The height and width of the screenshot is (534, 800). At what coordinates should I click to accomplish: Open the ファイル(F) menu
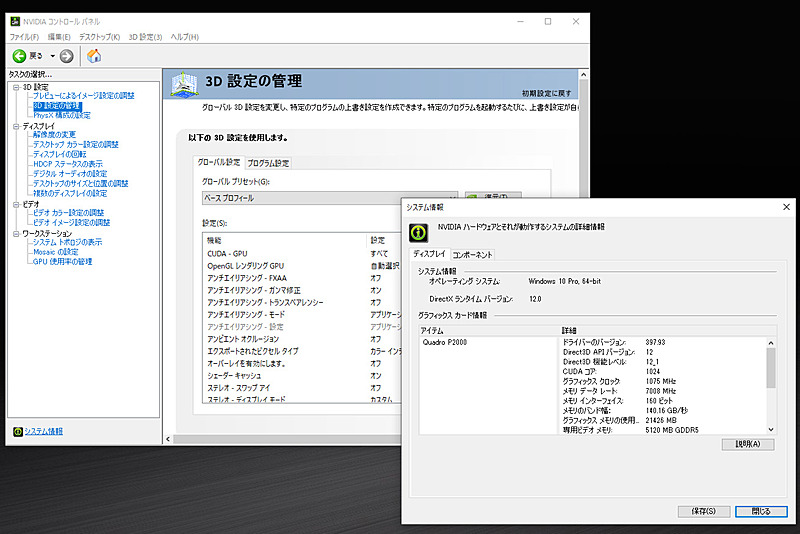24,37
